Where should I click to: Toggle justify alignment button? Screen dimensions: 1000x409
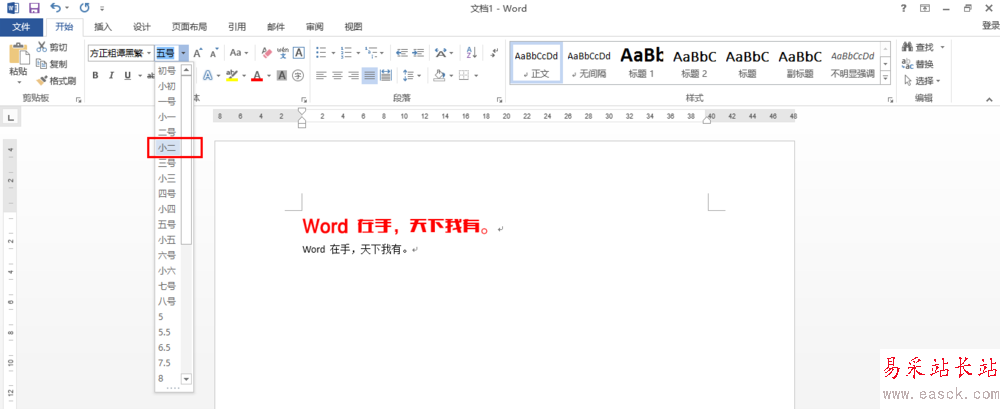point(369,75)
